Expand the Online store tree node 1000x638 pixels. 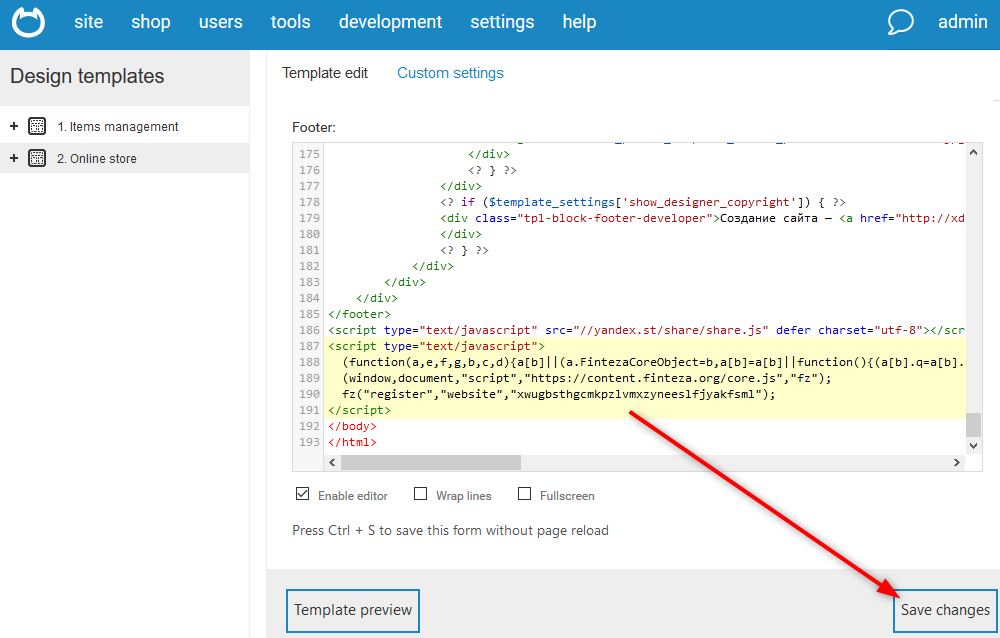[14, 158]
